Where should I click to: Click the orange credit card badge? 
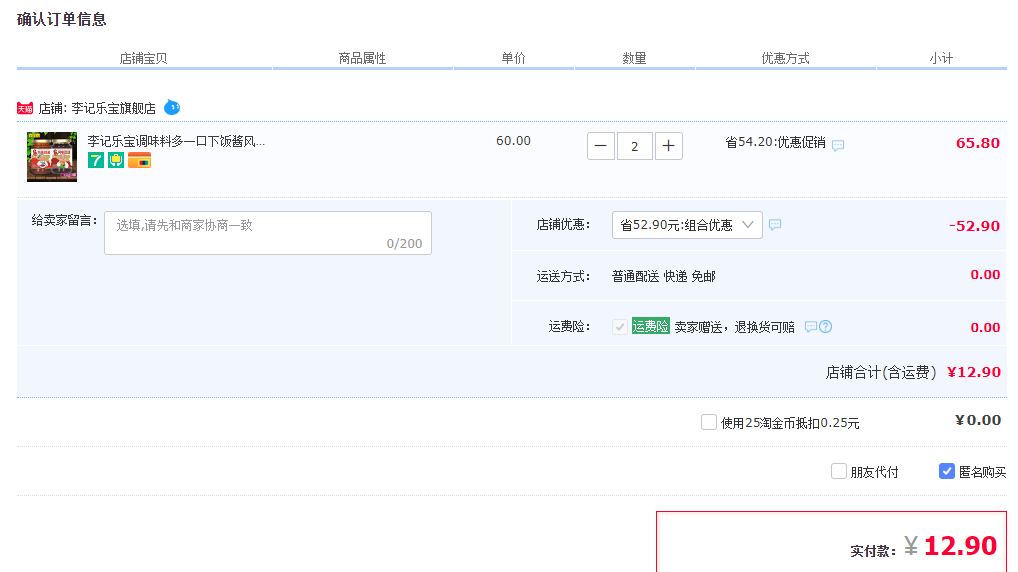coord(139,160)
